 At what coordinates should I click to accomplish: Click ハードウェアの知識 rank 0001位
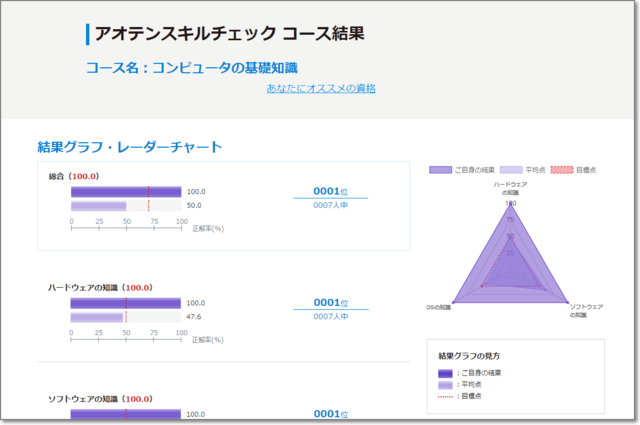330,302
